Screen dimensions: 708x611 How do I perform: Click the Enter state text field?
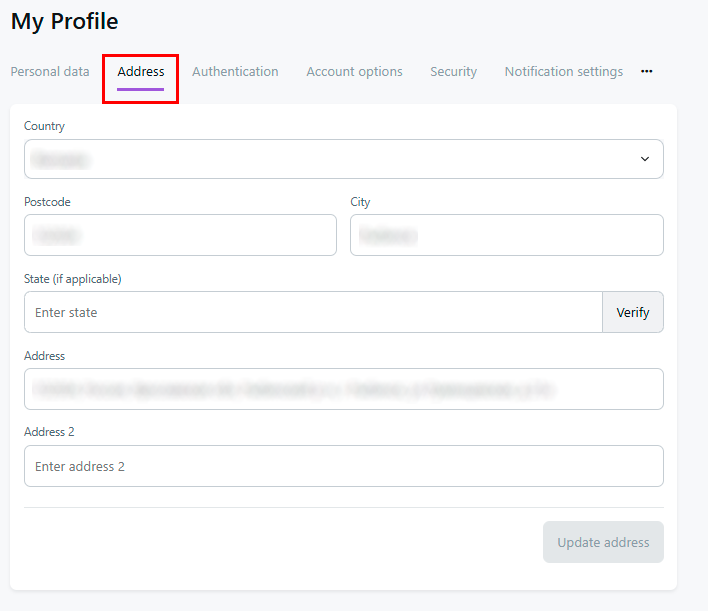point(312,312)
